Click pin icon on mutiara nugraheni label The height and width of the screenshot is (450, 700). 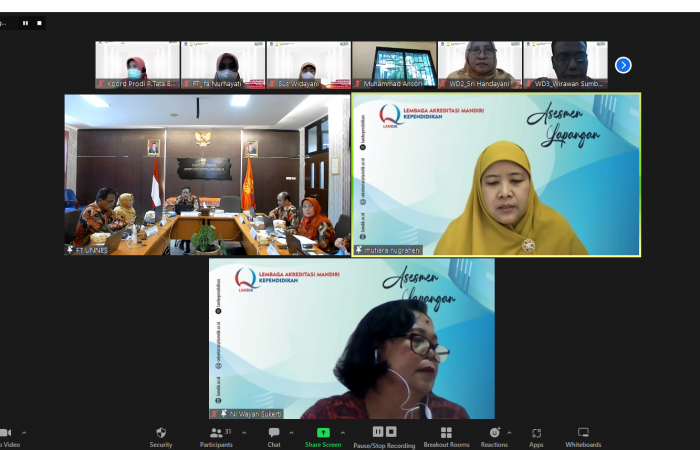[x=358, y=250]
